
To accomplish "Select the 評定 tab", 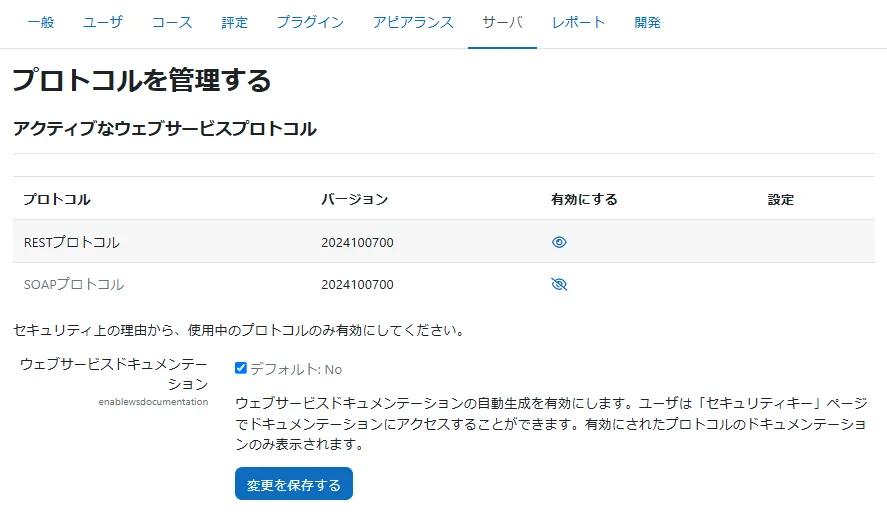I will click(x=234, y=23).
